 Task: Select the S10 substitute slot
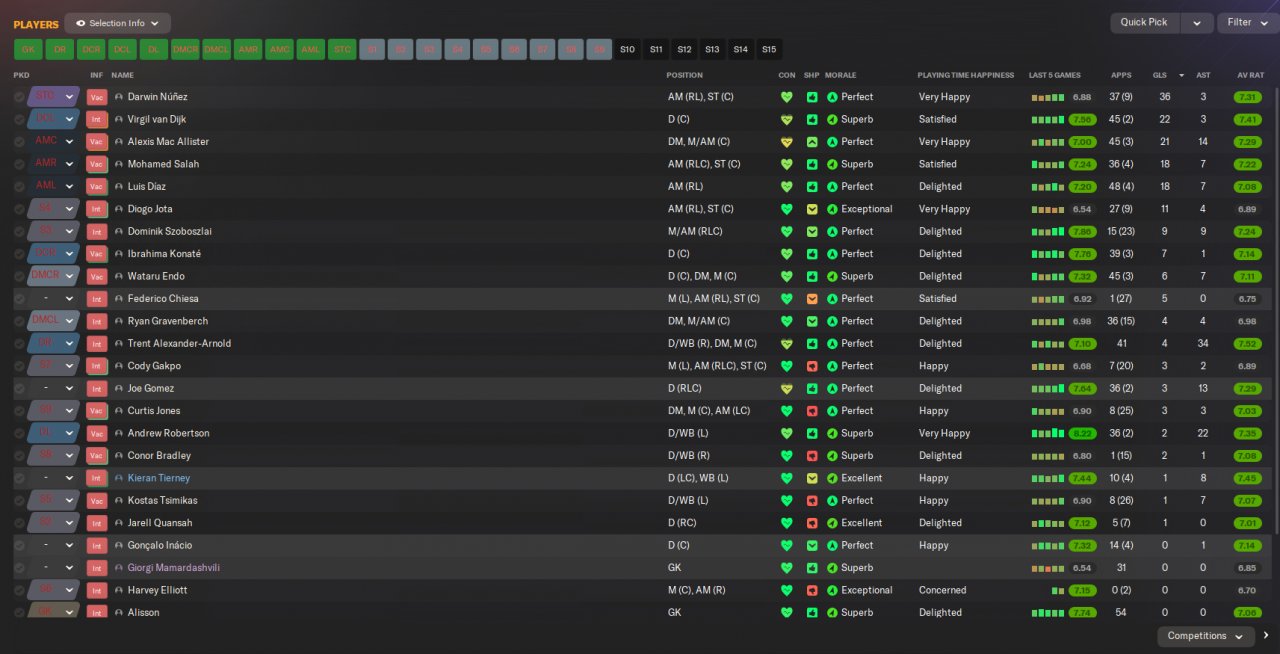pos(627,49)
